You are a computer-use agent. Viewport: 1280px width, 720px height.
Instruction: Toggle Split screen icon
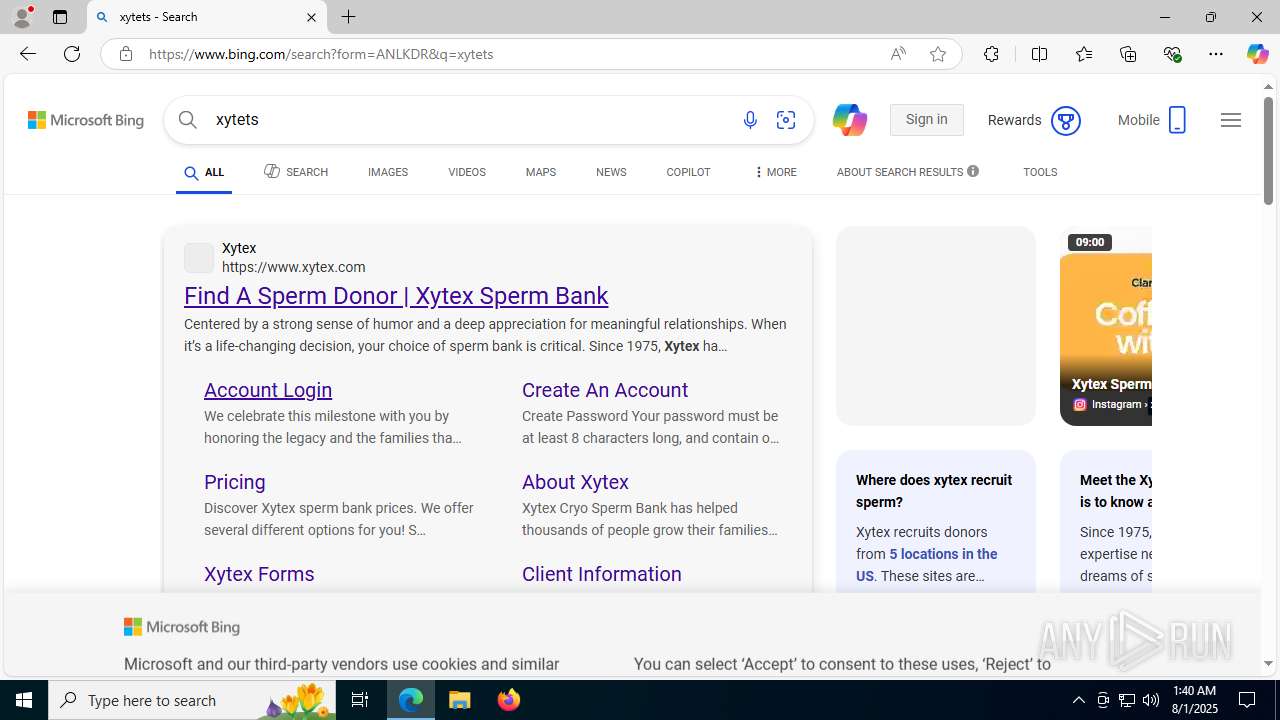(1039, 54)
